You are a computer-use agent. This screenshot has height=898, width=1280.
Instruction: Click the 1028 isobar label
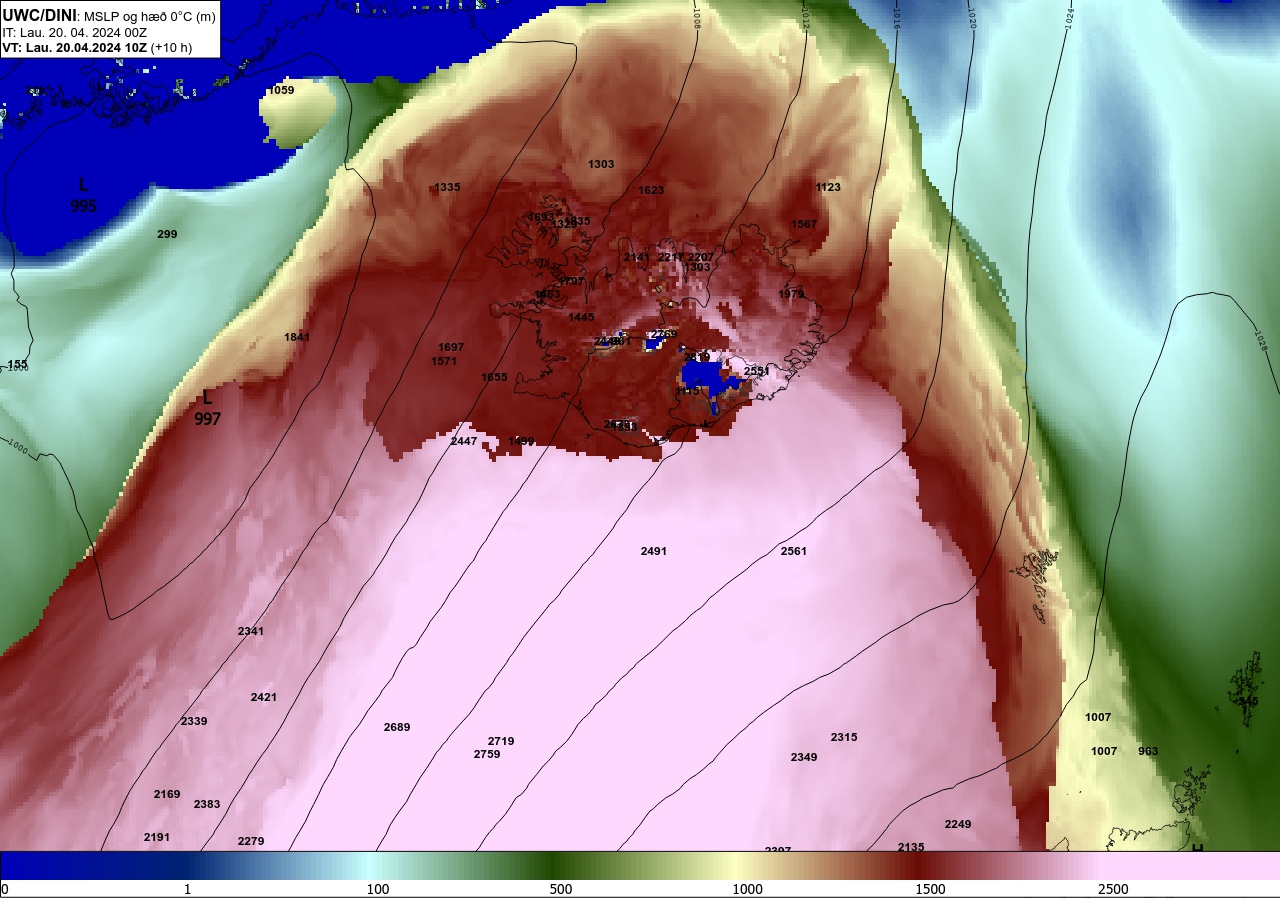click(x=1261, y=343)
